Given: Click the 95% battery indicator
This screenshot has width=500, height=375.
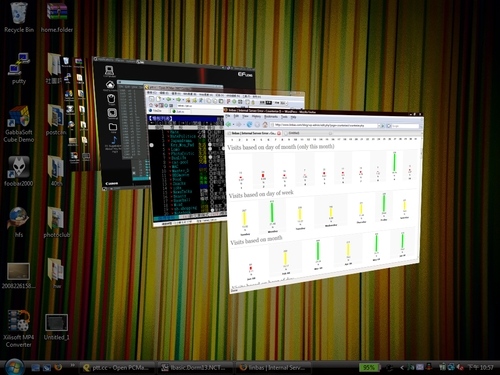Looking at the screenshot, I should point(369,368).
